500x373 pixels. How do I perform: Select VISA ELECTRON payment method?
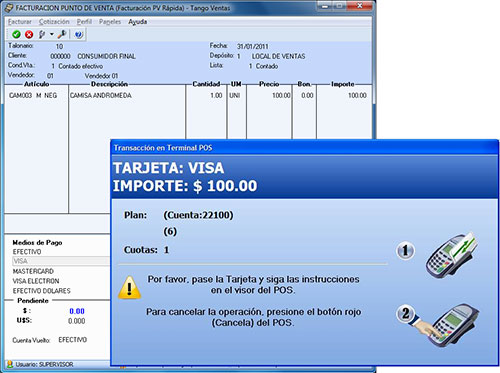(36, 281)
